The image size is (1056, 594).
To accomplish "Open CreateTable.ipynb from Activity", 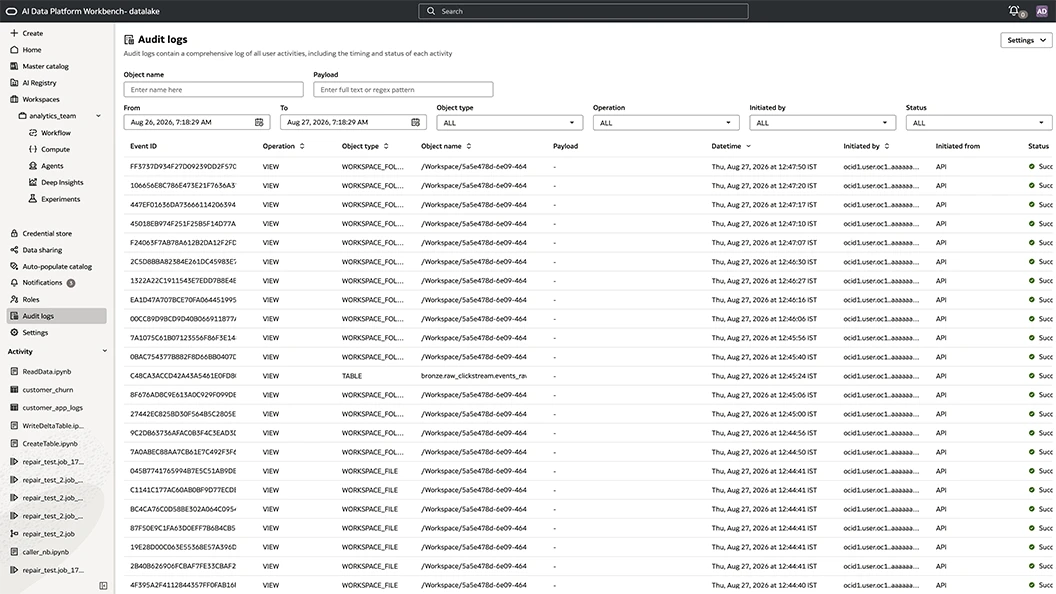I will click(50, 444).
